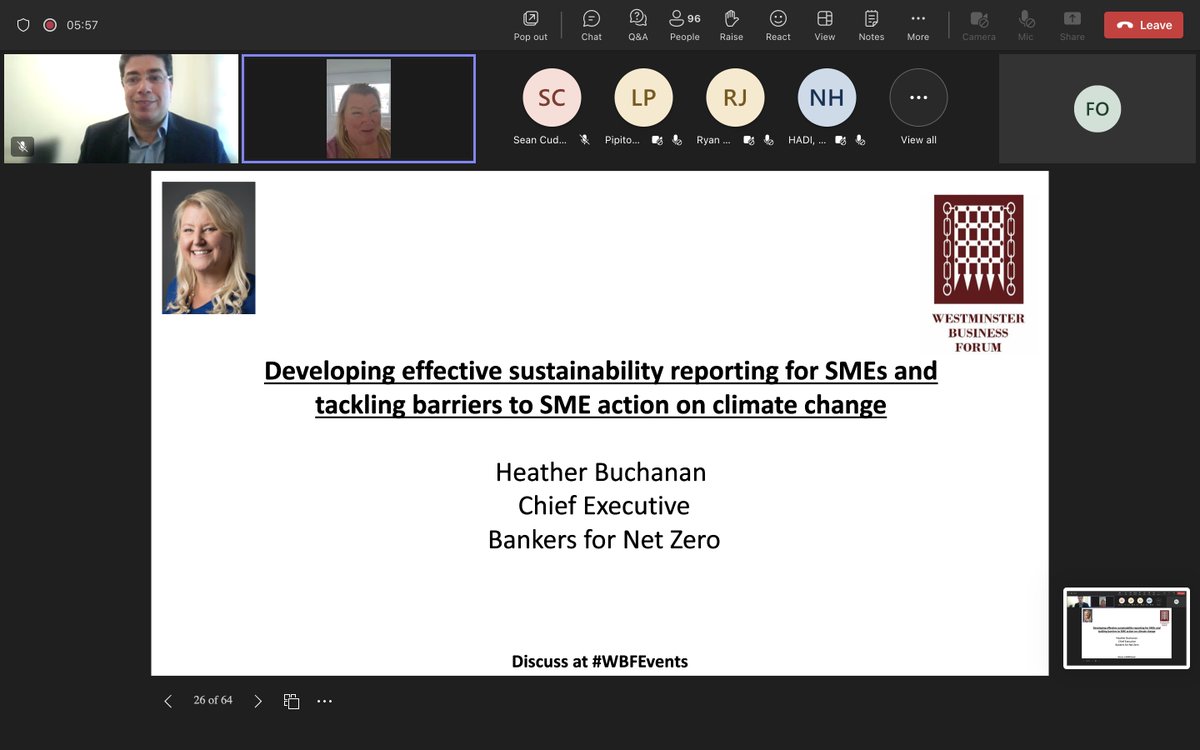
Task: Open the Q&A panel
Action: click(x=638, y=24)
